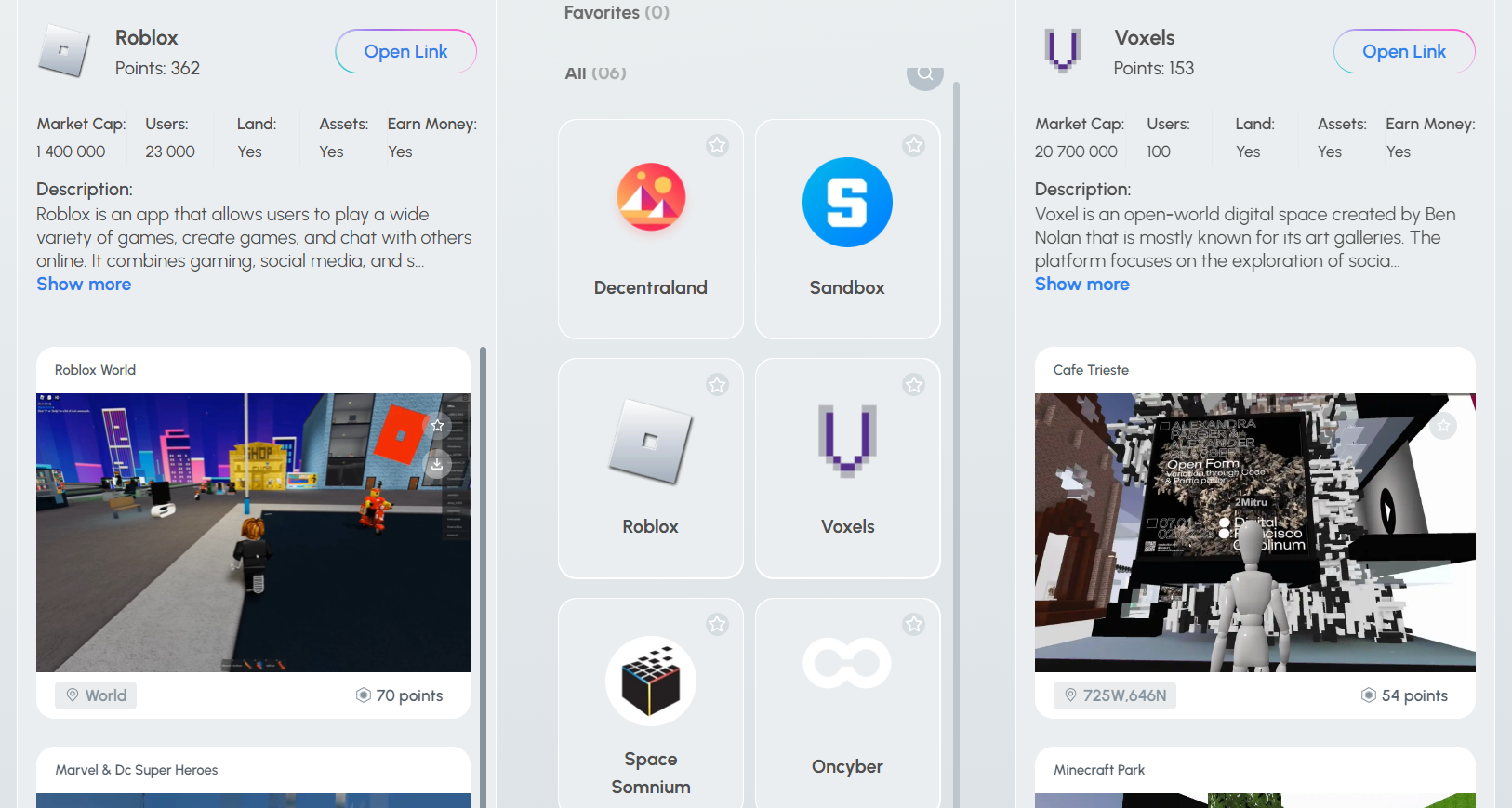Viewport: 1512px width, 808px height.
Task: Select the Points: 153 text
Action: point(1153,68)
